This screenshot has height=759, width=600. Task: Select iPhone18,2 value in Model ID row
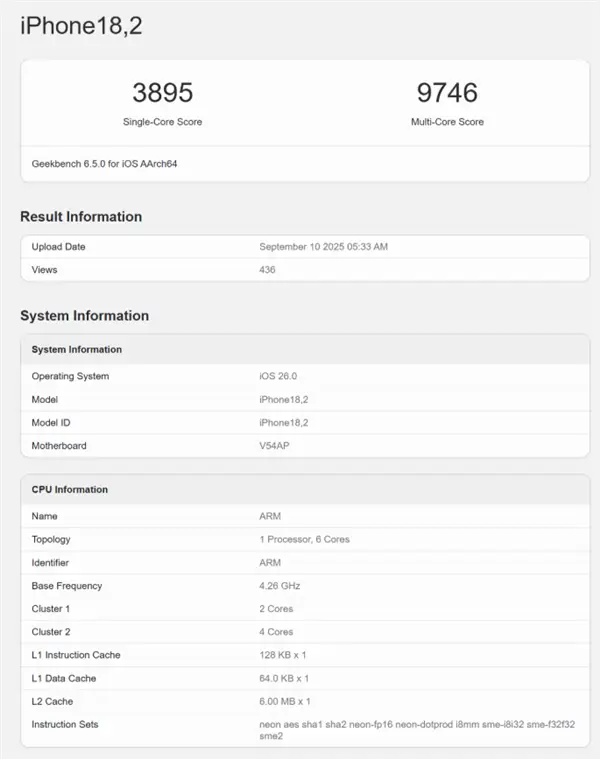284,423
